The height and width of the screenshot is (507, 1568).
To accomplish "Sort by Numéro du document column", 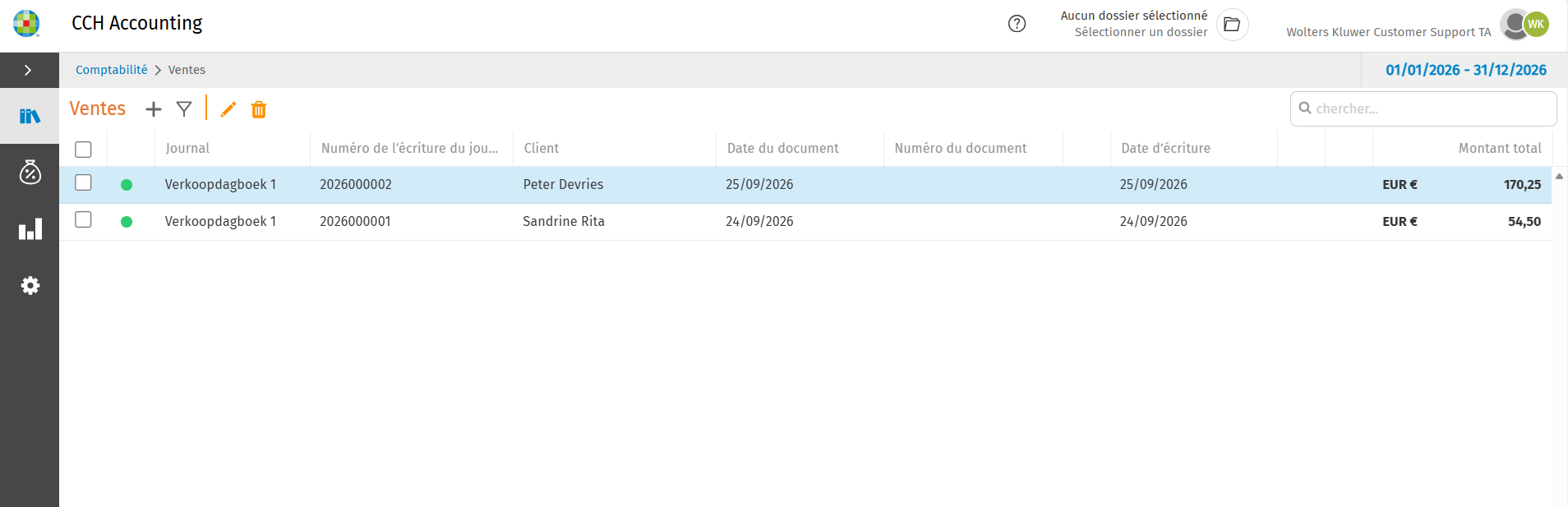I will [961, 148].
